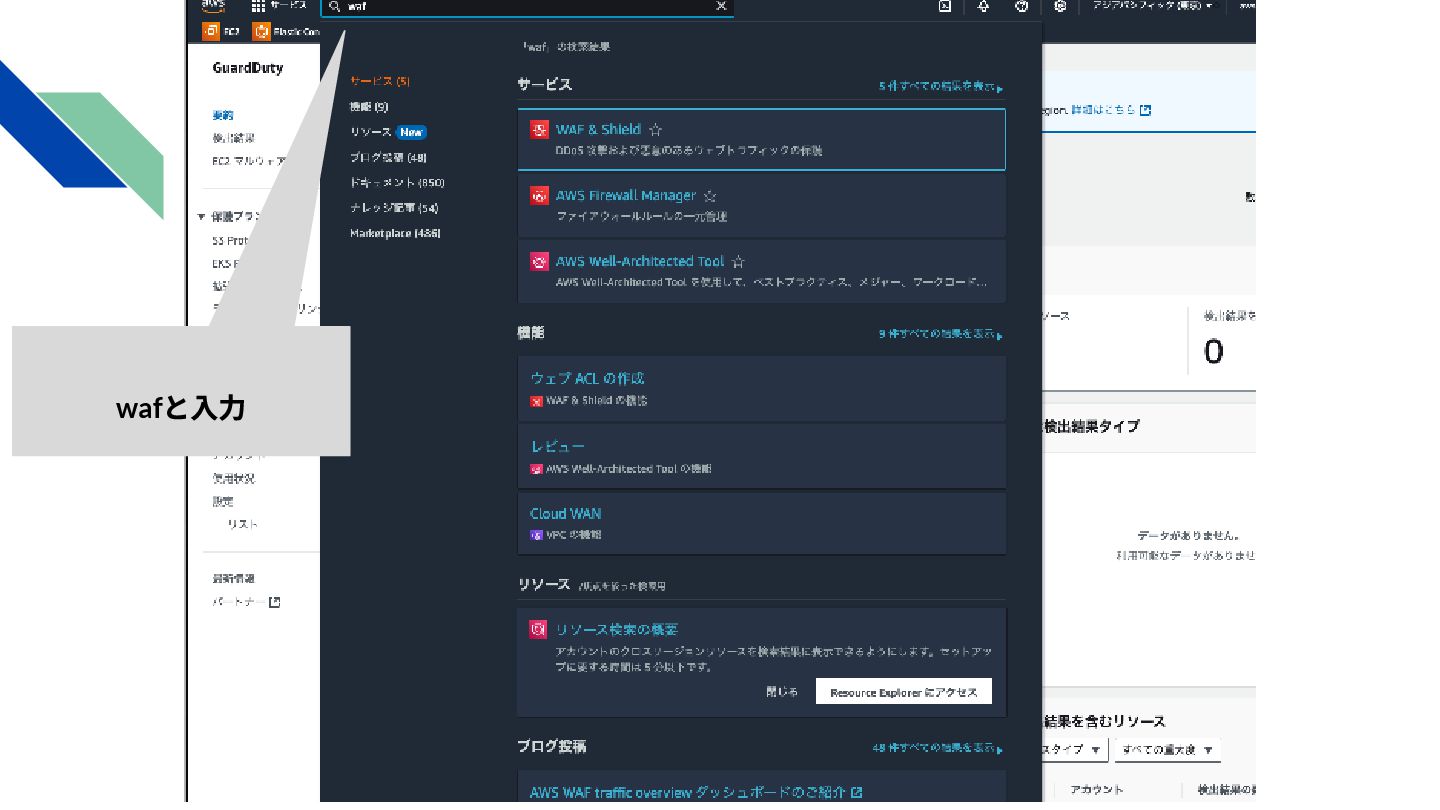Open Elastic Container shortcut in favorites bar

tap(286, 31)
